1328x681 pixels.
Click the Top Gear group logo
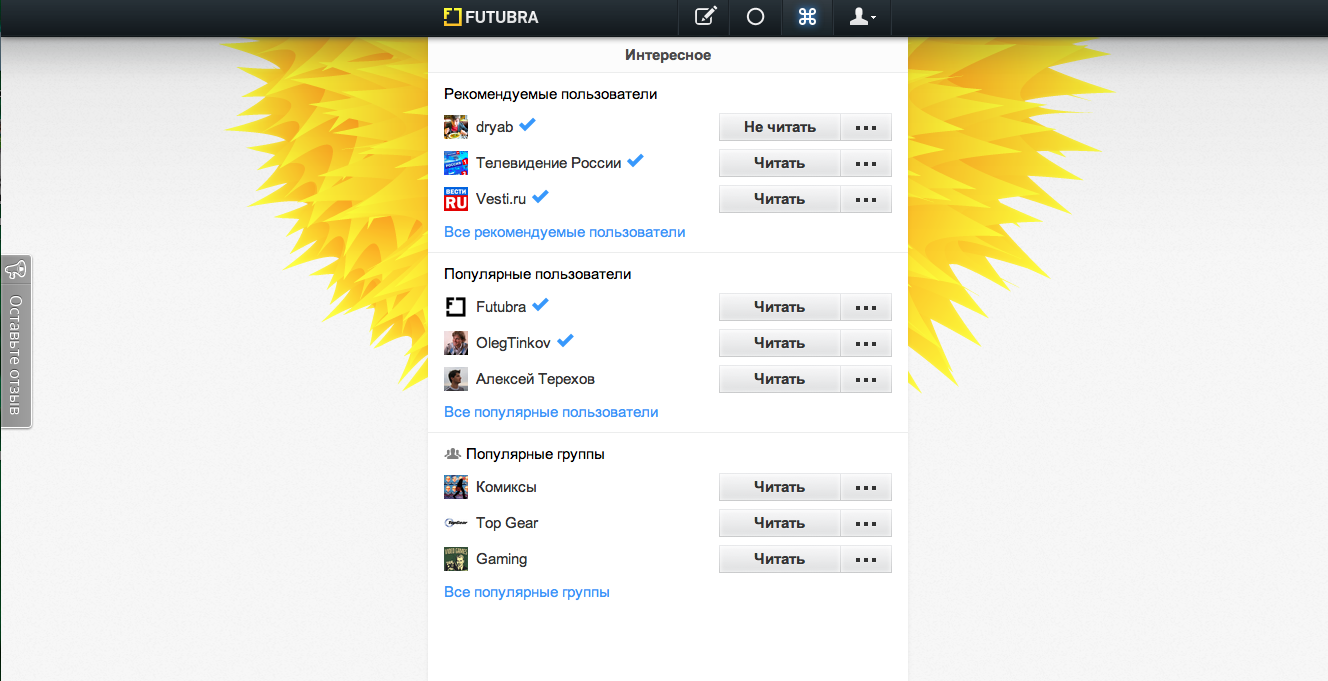pos(456,523)
